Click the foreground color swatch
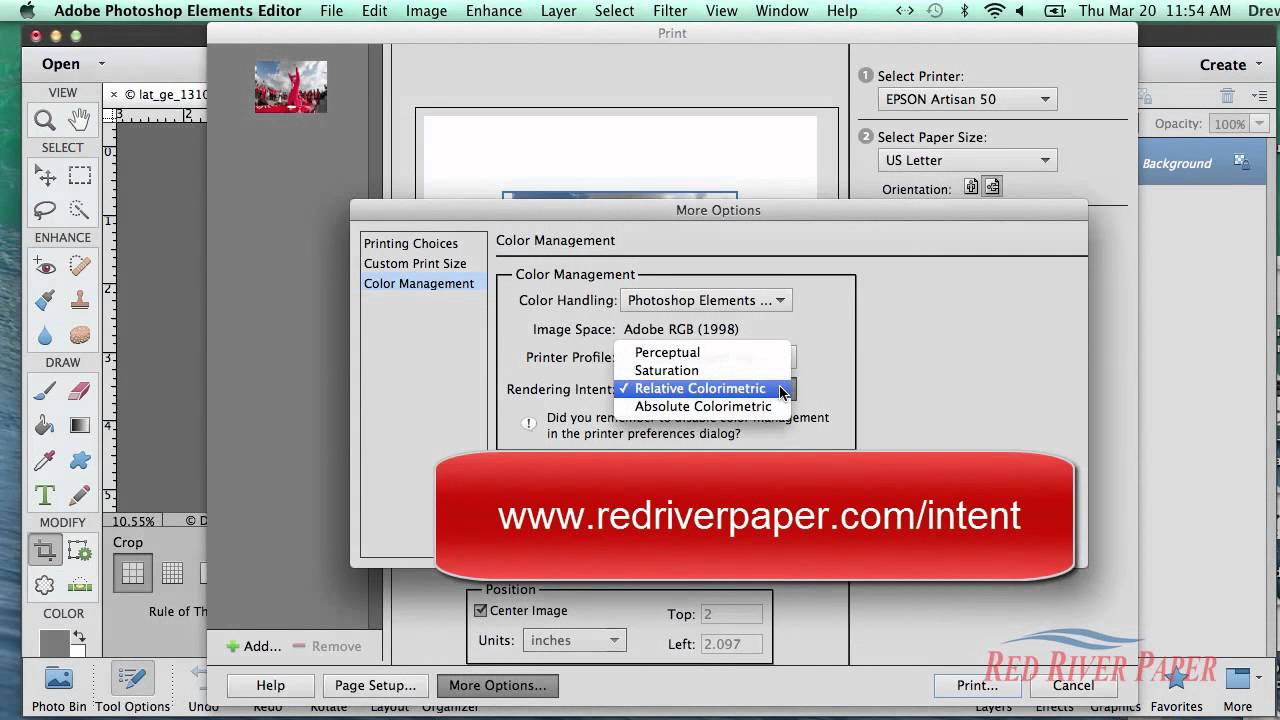The image size is (1280, 720). tap(54, 643)
